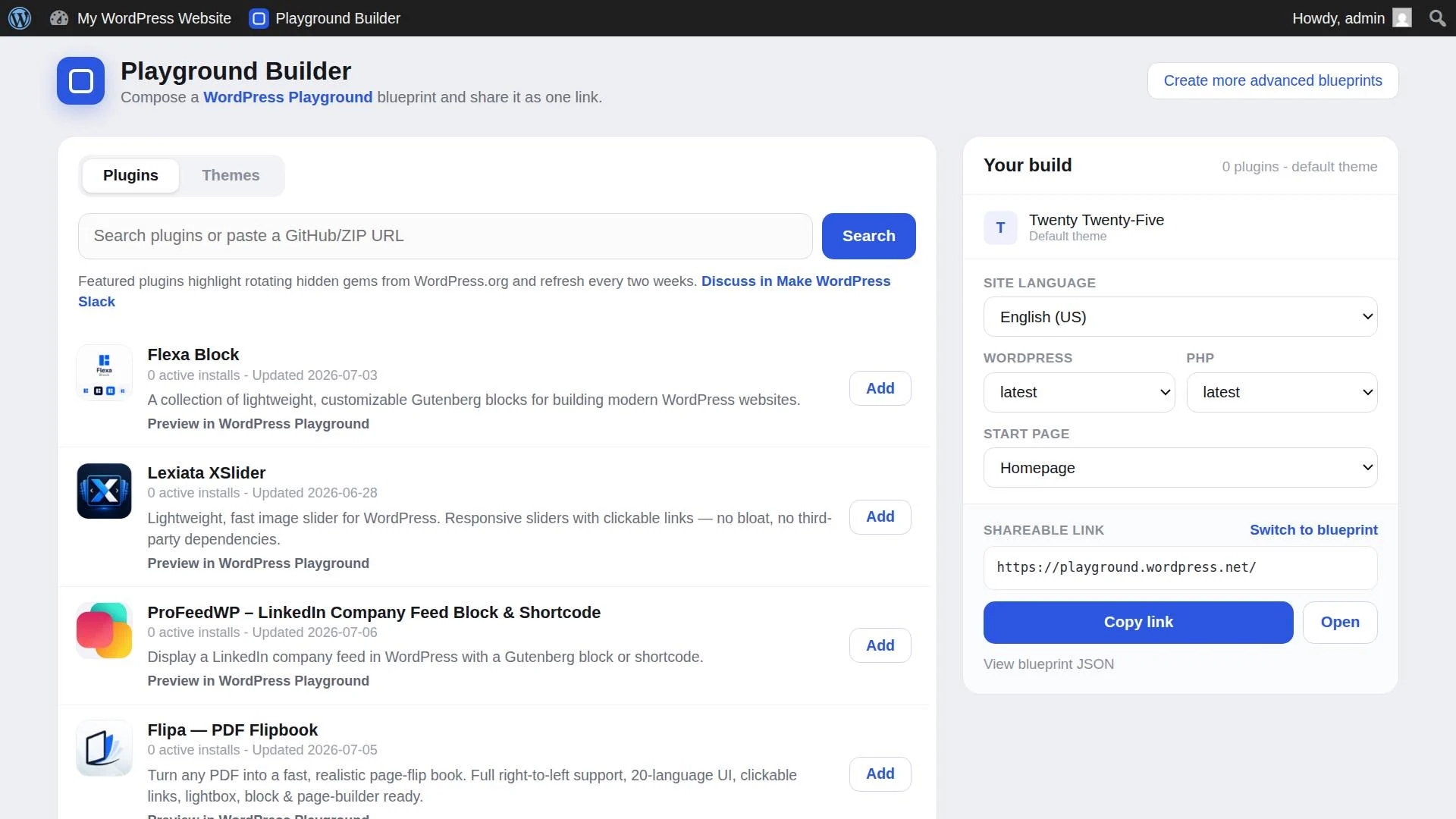Click the Copy link button
This screenshot has width=1456, height=819.
(x=1138, y=623)
